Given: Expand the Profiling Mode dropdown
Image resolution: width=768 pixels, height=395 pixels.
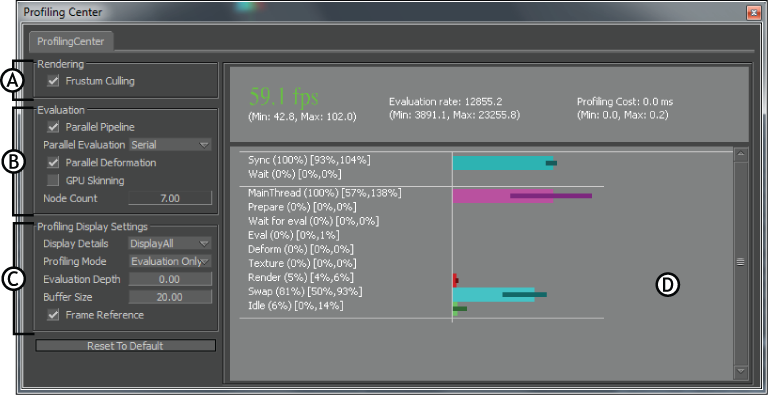Looking at the screenshot, I should click(170, 261).
